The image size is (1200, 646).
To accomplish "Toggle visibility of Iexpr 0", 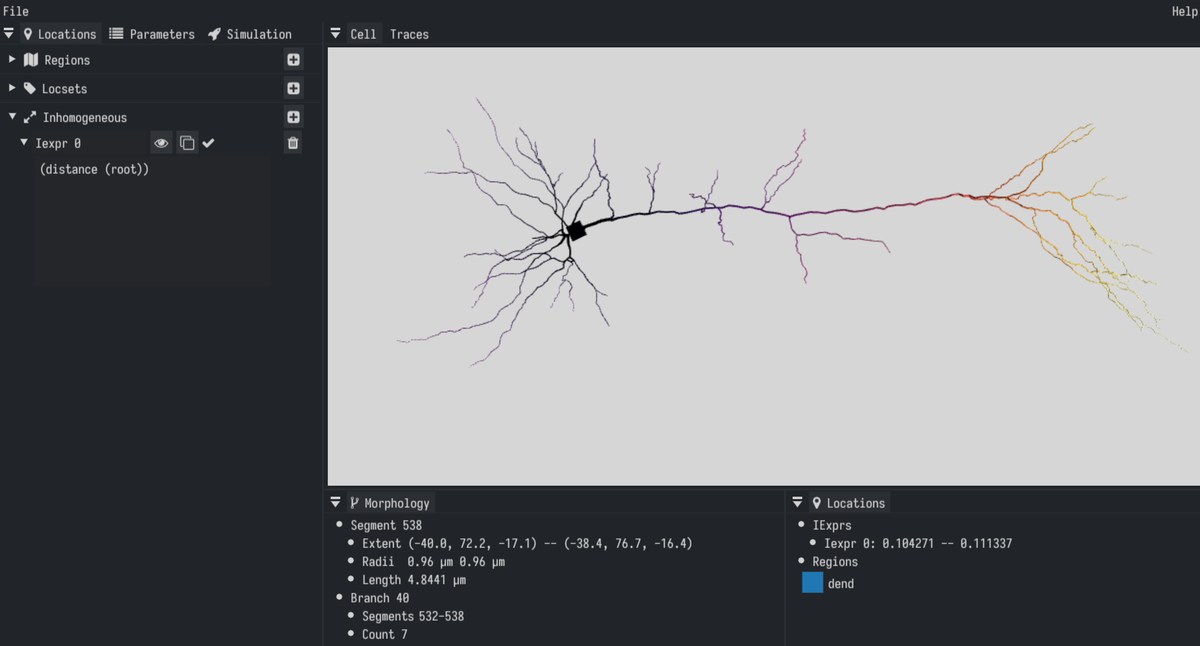I will 161,143.
